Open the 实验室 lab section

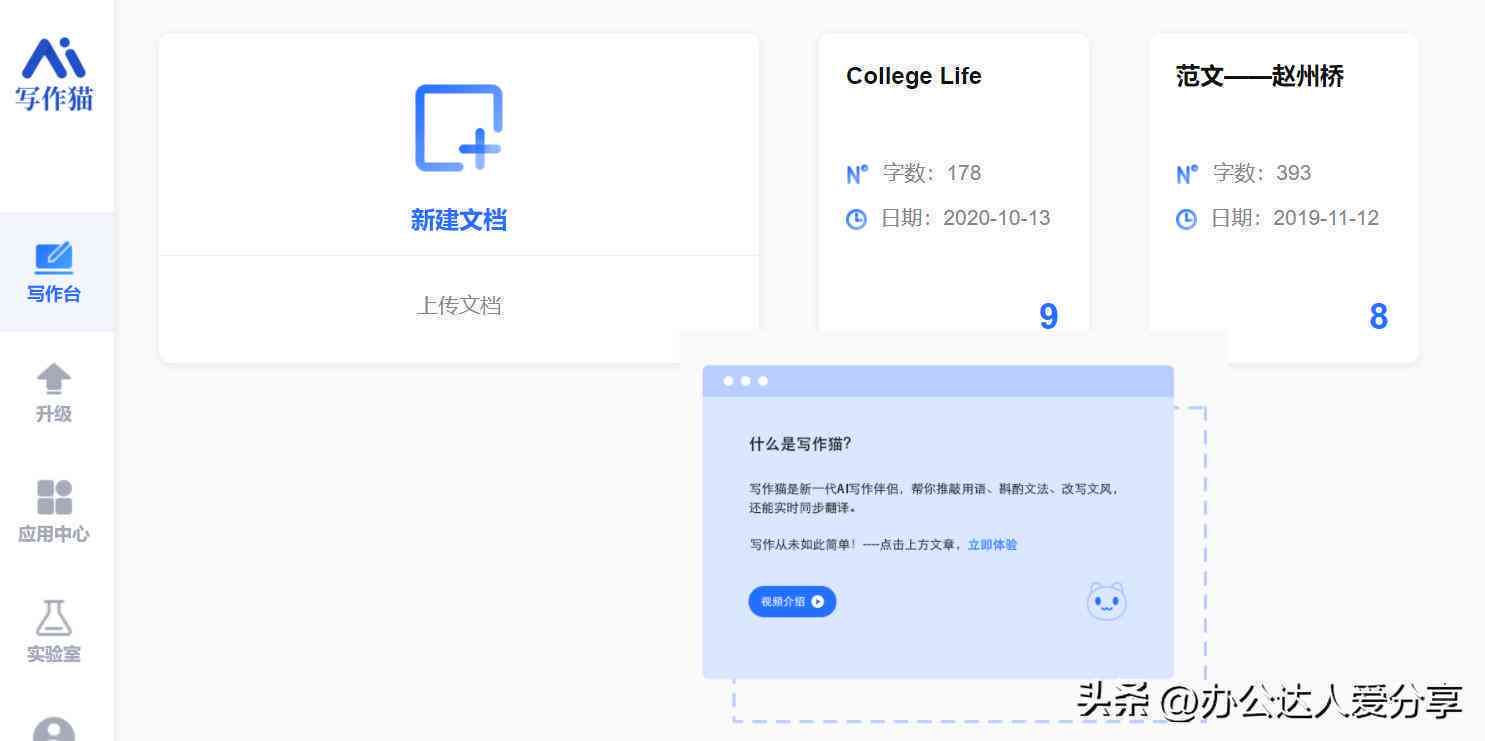54,632
